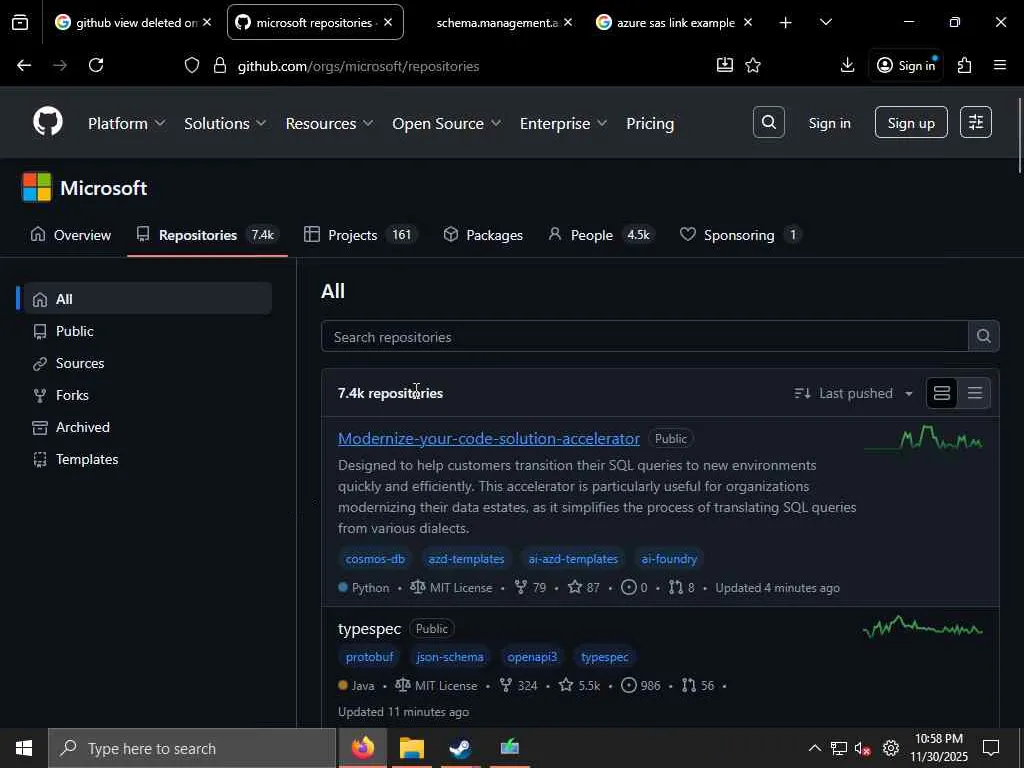
Task: Open the Packages tab
Action: tap(483, 235)
